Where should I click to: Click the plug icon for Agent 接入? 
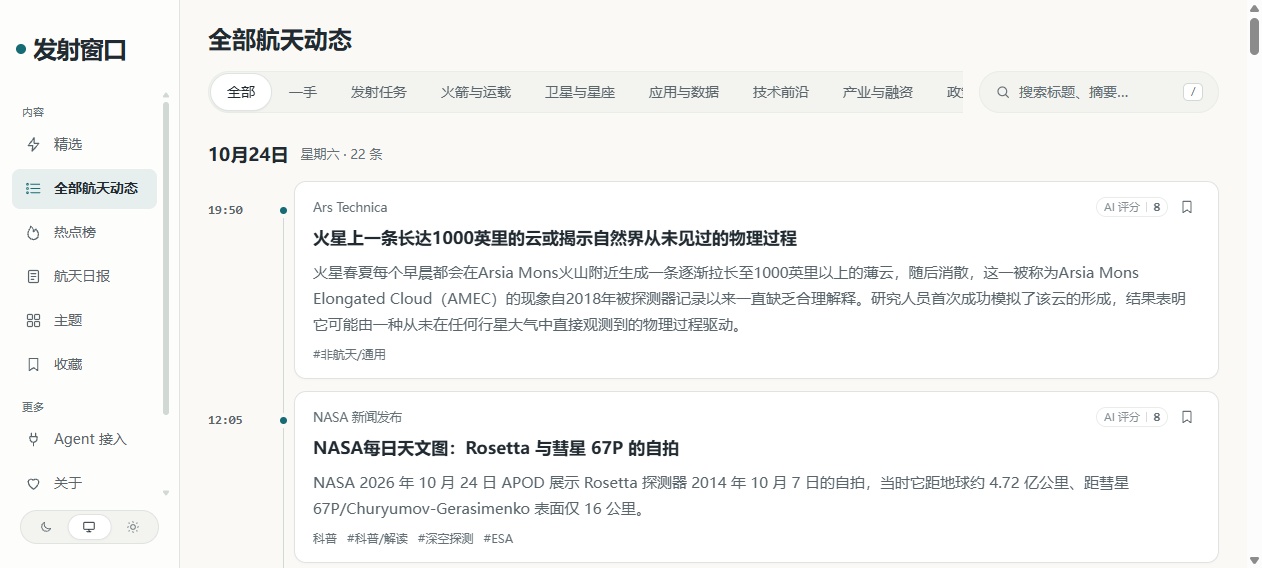pos(33,439)
